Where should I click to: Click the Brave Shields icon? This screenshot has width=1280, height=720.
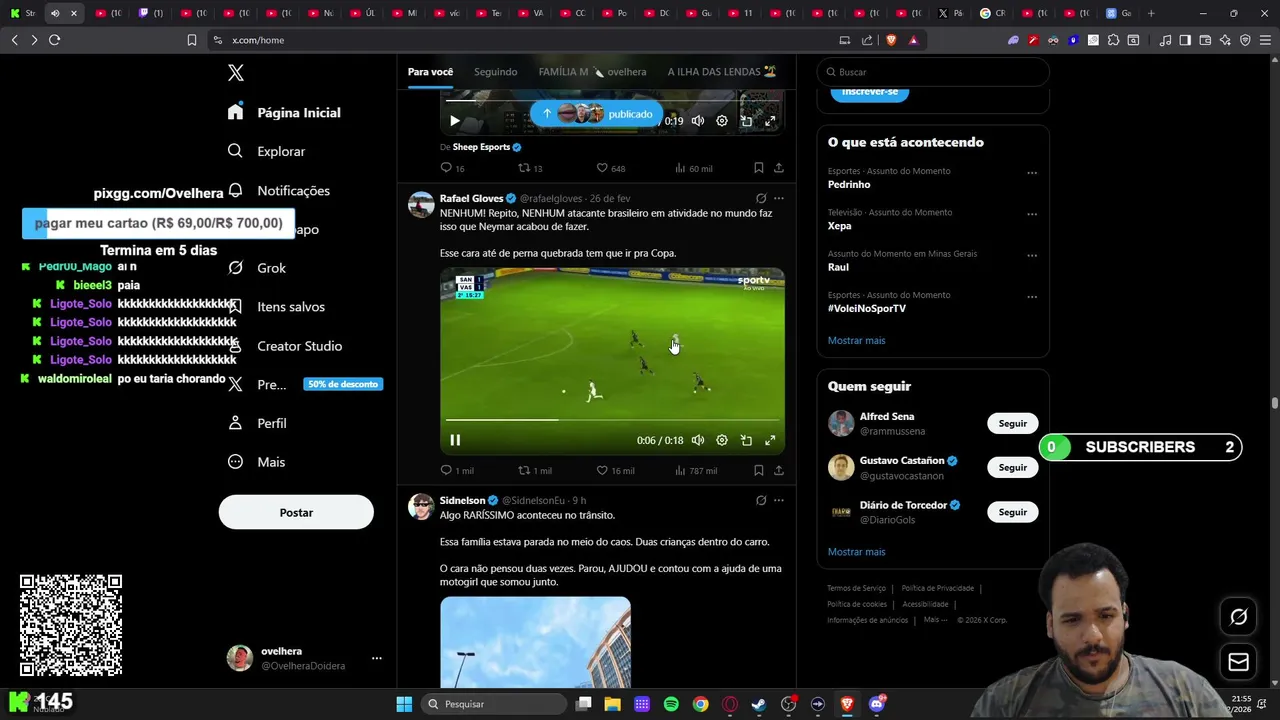[891, 40]
